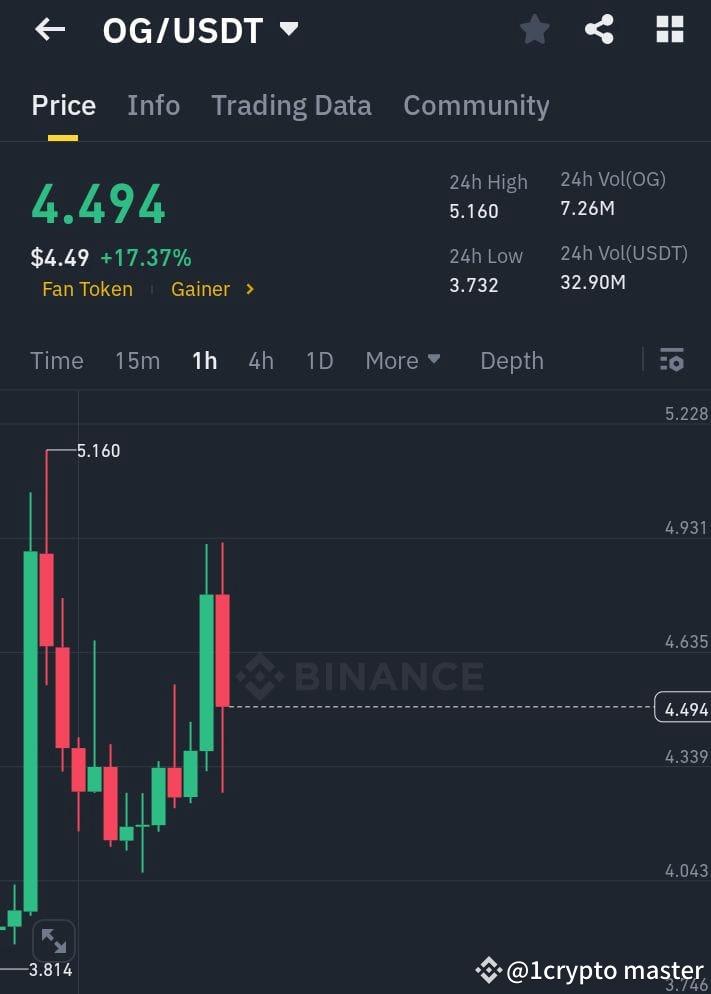Viewport: 711px width, 994px height.
Task: Select the 1h chart interval
Action: [x=205, y=361]
